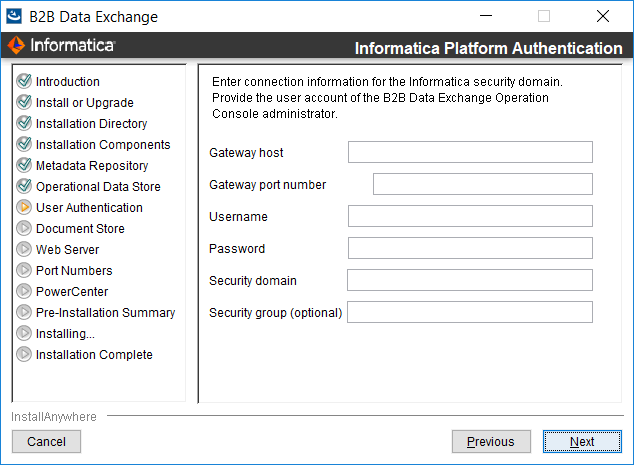Select Pre-Installation Summary in step list
The height and width of the screenshot is (465, 634).
pyautogui.click(x=105, y=312)
